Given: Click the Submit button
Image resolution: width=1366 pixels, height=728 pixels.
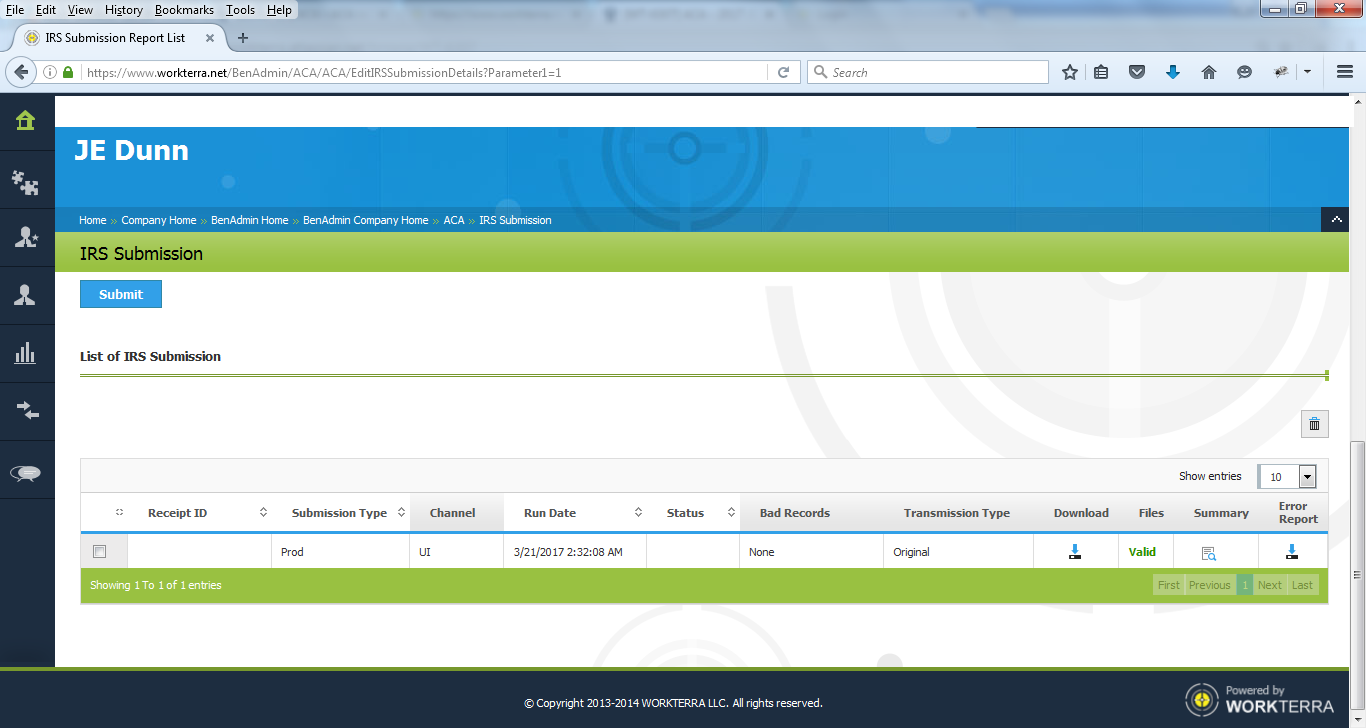Looking at the screenshot, I should click(x=121, y=294).
